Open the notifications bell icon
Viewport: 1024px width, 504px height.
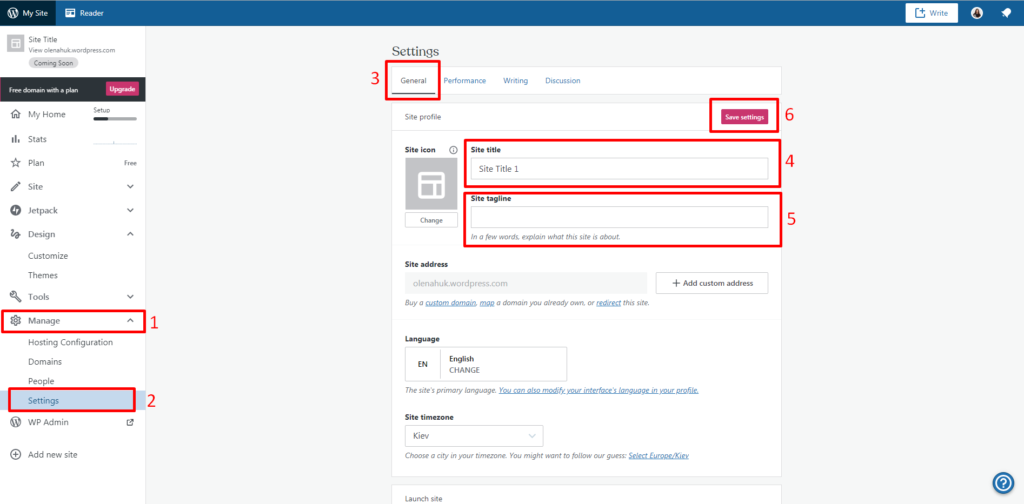1006,13
